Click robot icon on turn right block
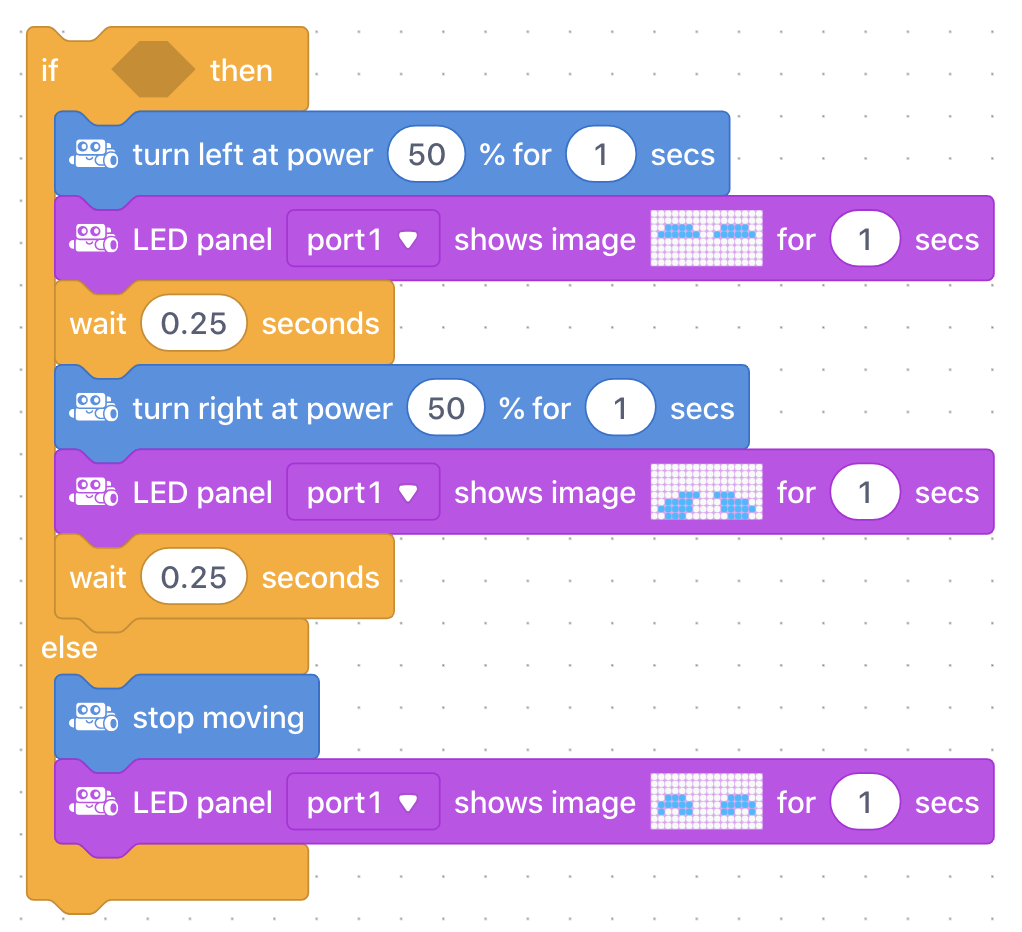This screenshot has height=932, width=1022. click(x=94, y=408)
